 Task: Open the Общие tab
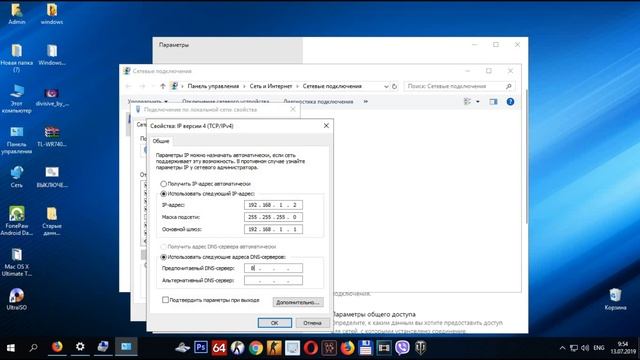tap(161, 141)
